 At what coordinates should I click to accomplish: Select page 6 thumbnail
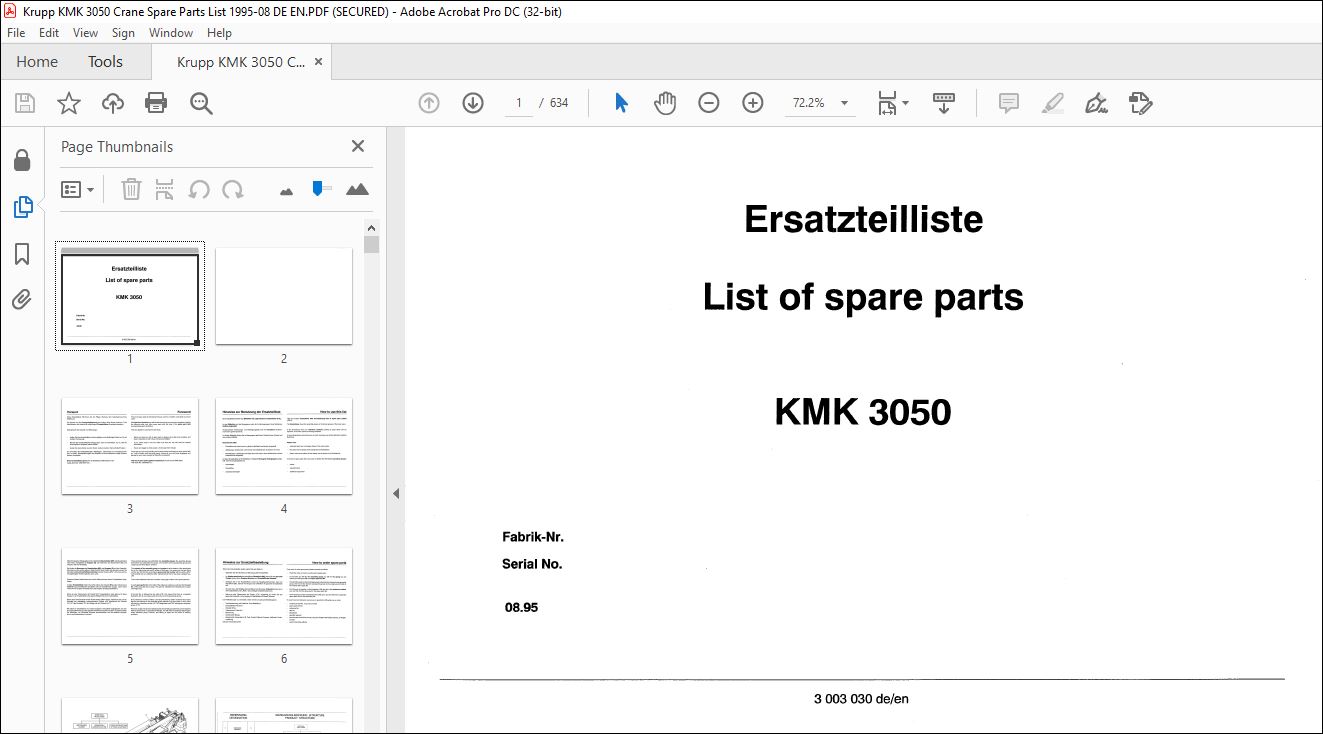284,596
